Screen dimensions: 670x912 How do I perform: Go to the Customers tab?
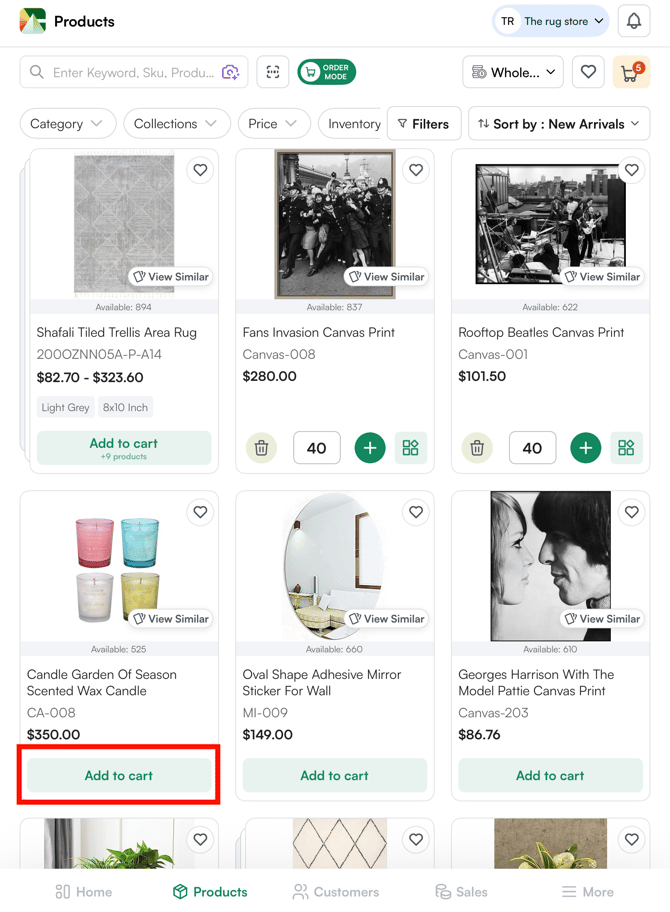tap(335, 891)
